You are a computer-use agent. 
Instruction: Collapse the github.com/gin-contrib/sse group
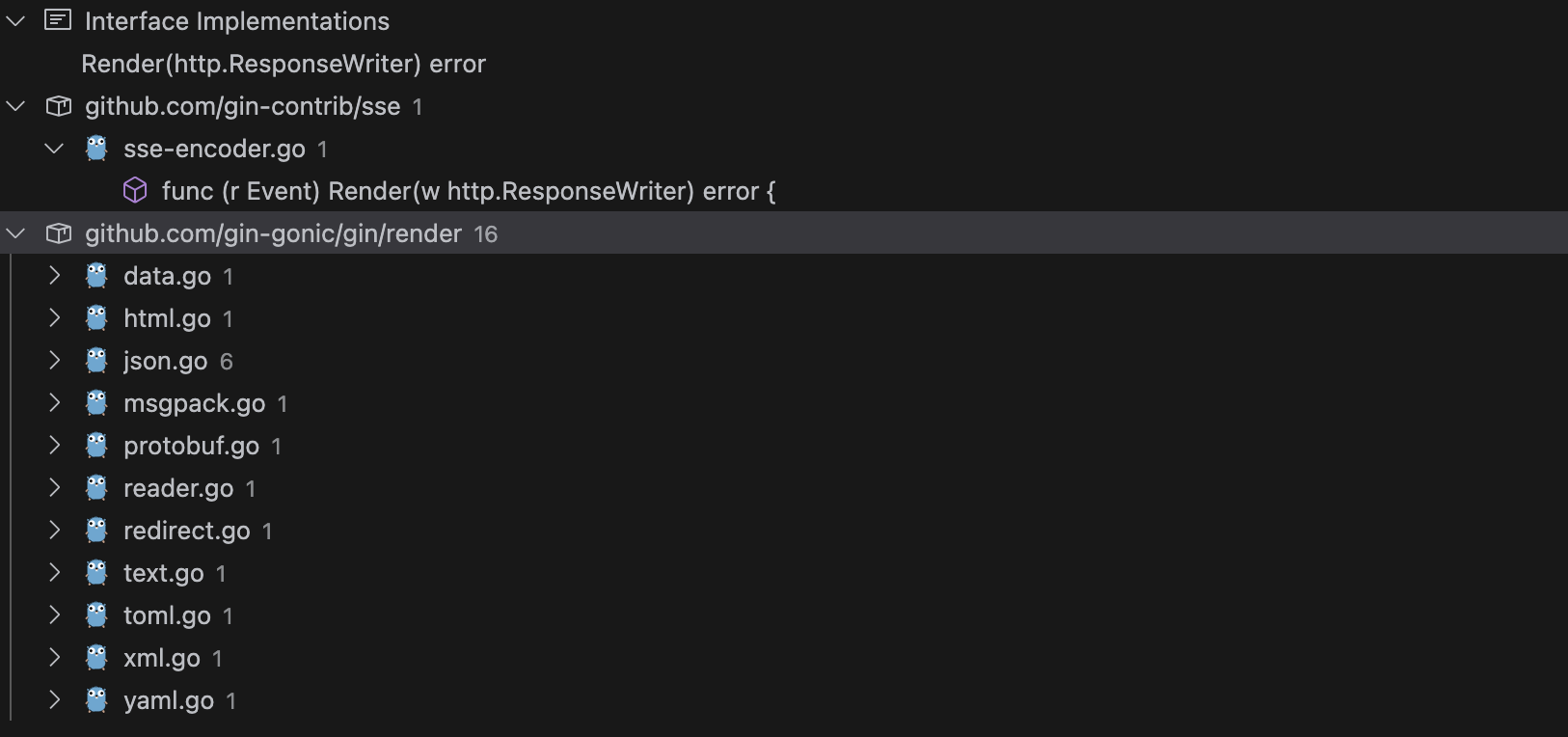pos(16,106)
